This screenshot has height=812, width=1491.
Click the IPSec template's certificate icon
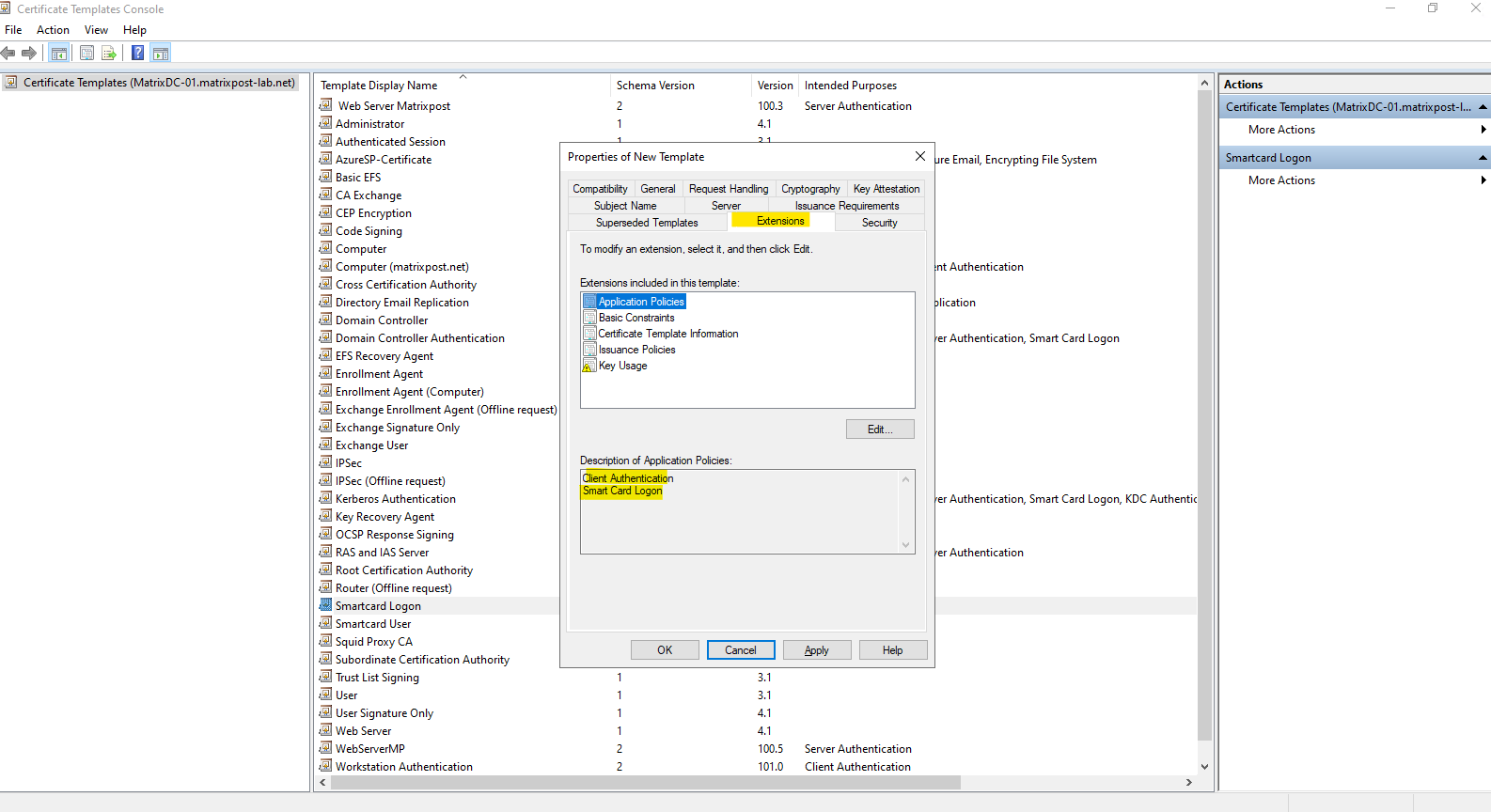click(x=325, y=462)
